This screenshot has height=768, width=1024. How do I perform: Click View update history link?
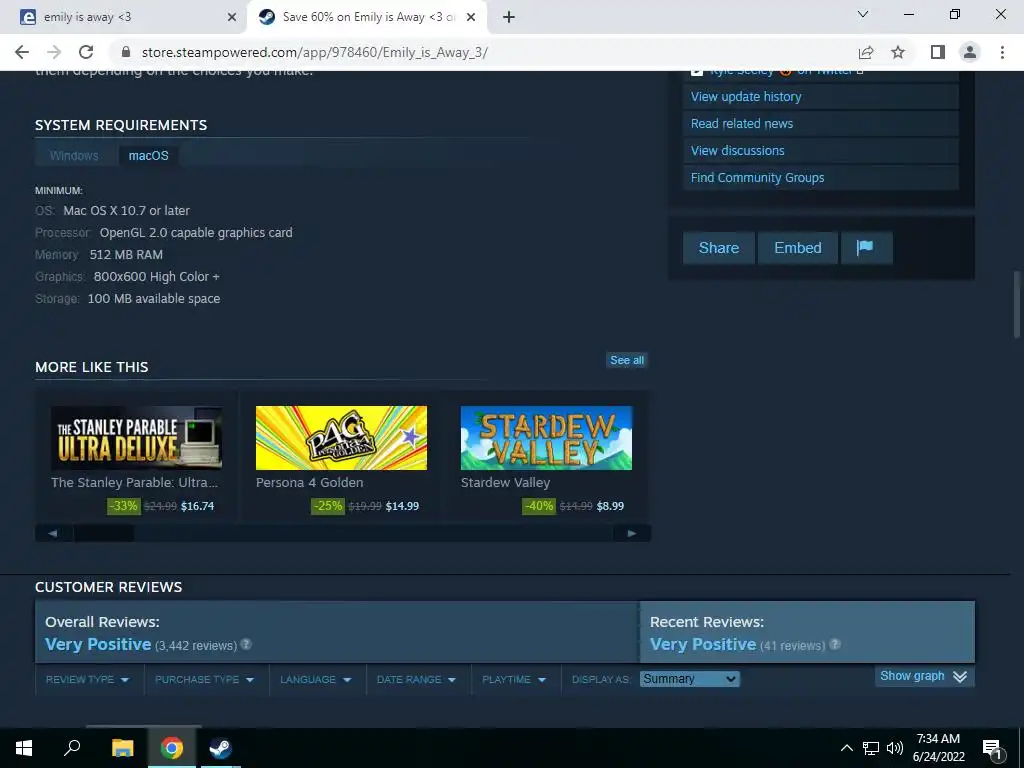coord(746,97)
